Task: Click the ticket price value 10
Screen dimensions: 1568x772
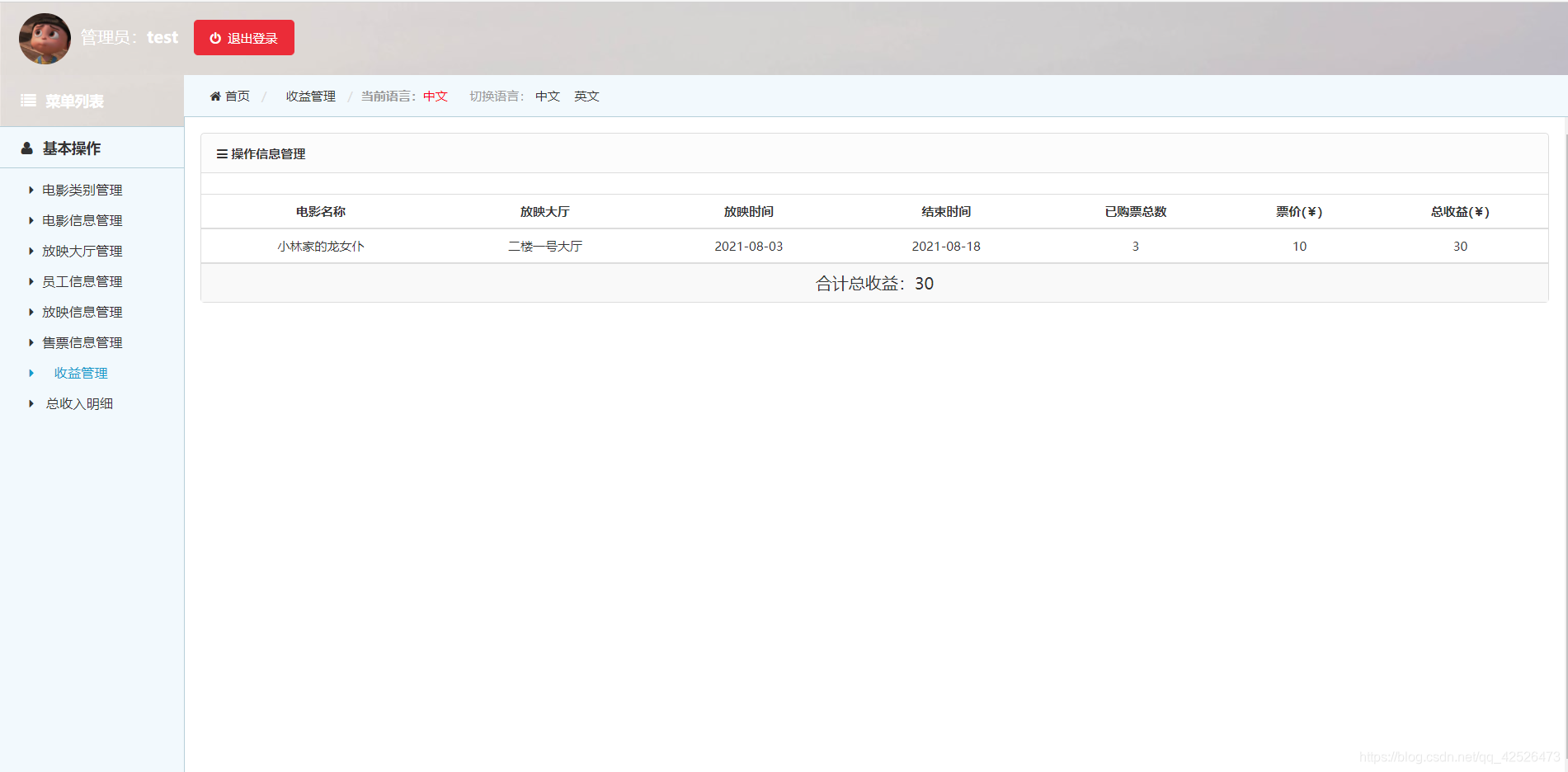Action: click(1300, 247)
